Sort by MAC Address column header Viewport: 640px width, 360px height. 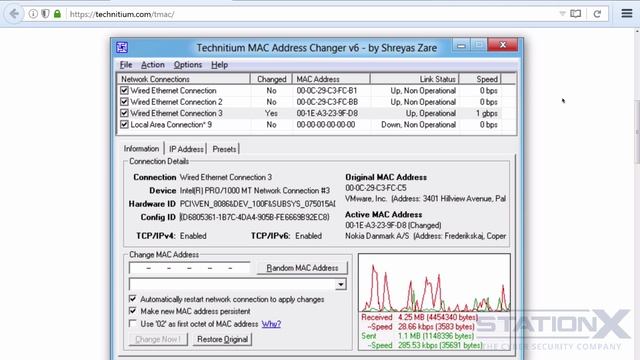[x=331, y=79]
